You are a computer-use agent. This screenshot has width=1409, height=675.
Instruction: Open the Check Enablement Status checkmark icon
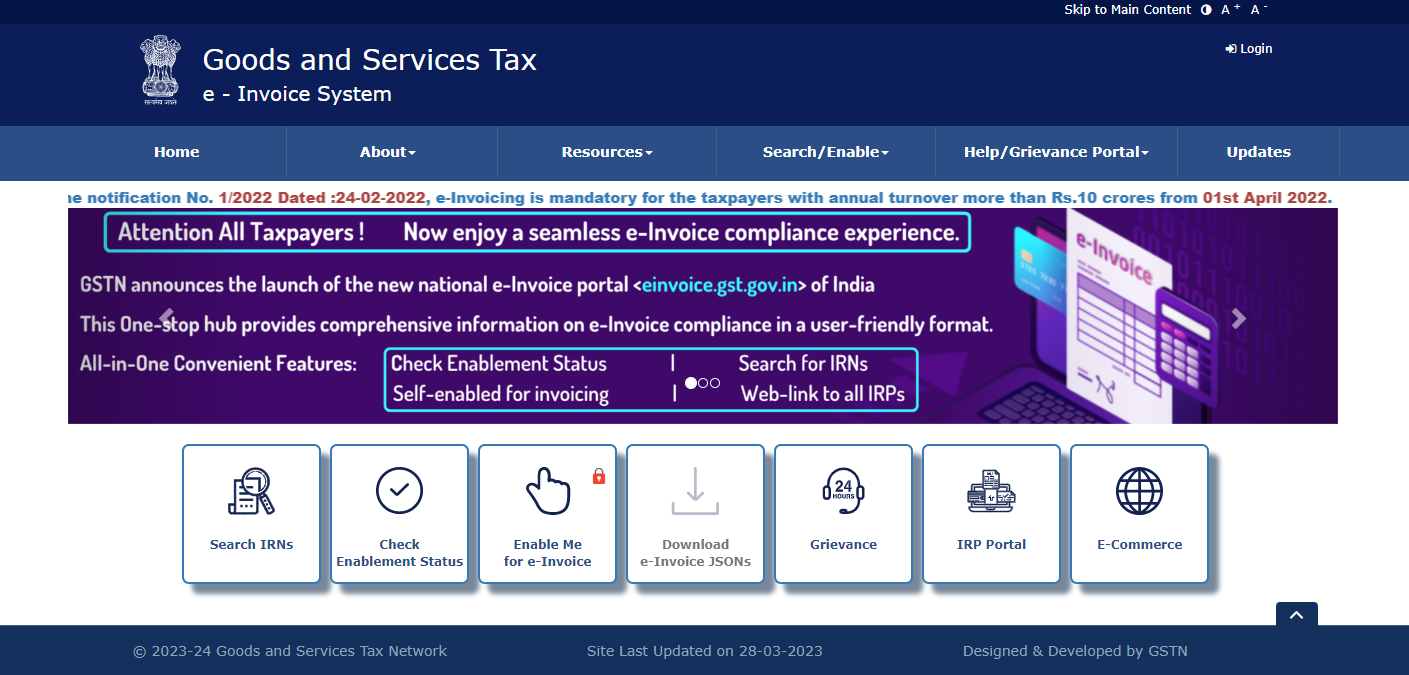tap(399, 491)
